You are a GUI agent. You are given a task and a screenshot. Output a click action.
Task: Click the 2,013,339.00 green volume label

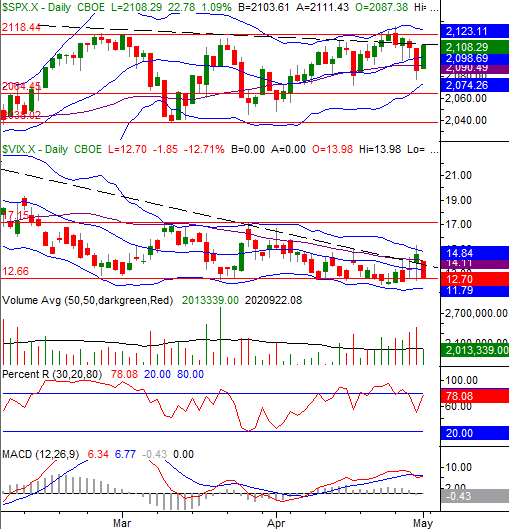click(x=475, y=350)
